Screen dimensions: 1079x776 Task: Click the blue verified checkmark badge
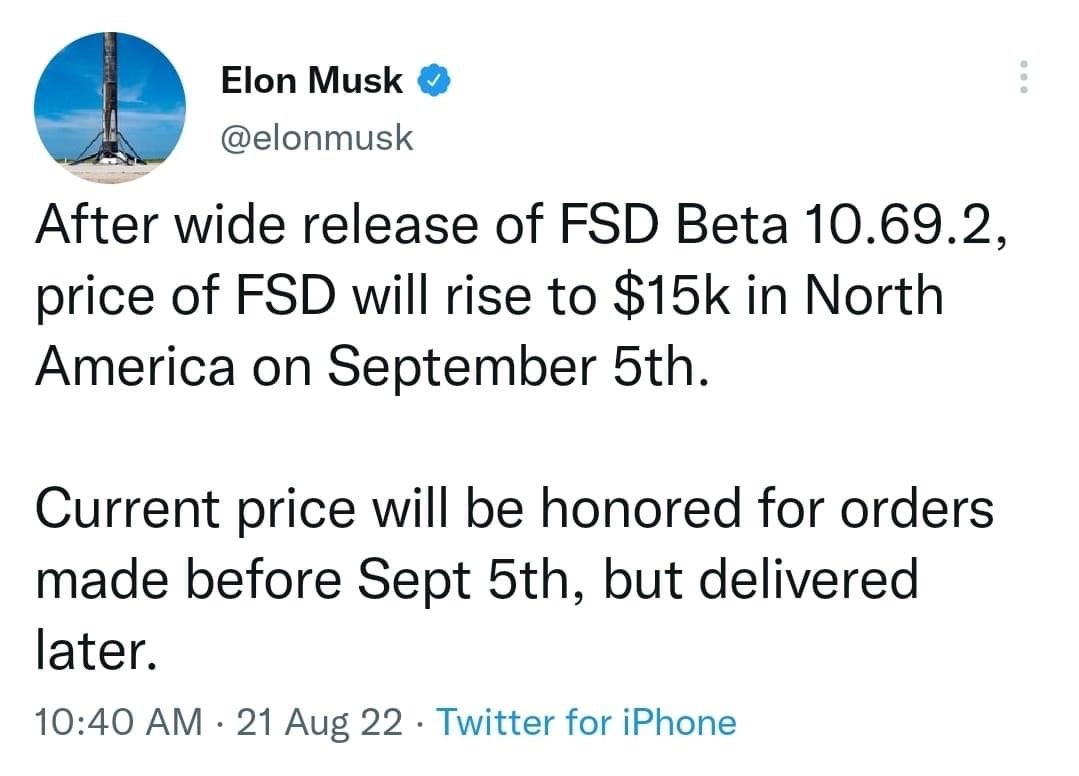(434, 80)
